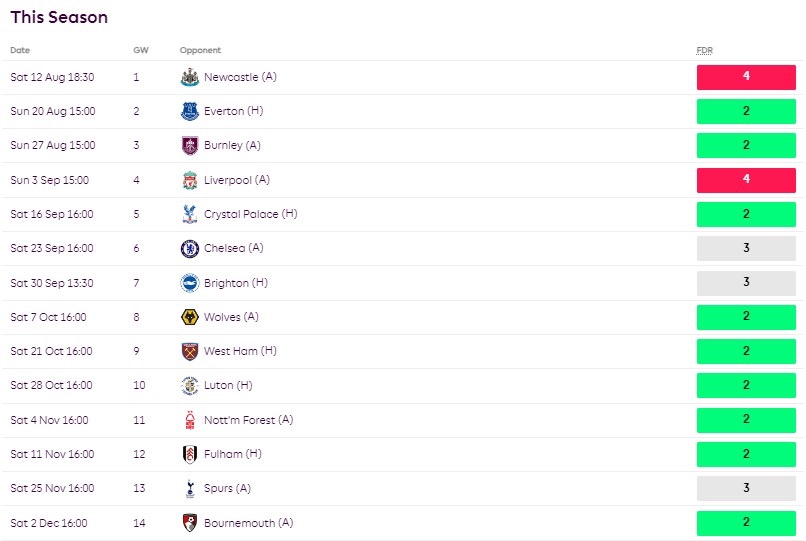Image resolution: width=806 pixels, height=541 pixels.
Task: Click the Chelsea club badge
Action: coord(189,248)
